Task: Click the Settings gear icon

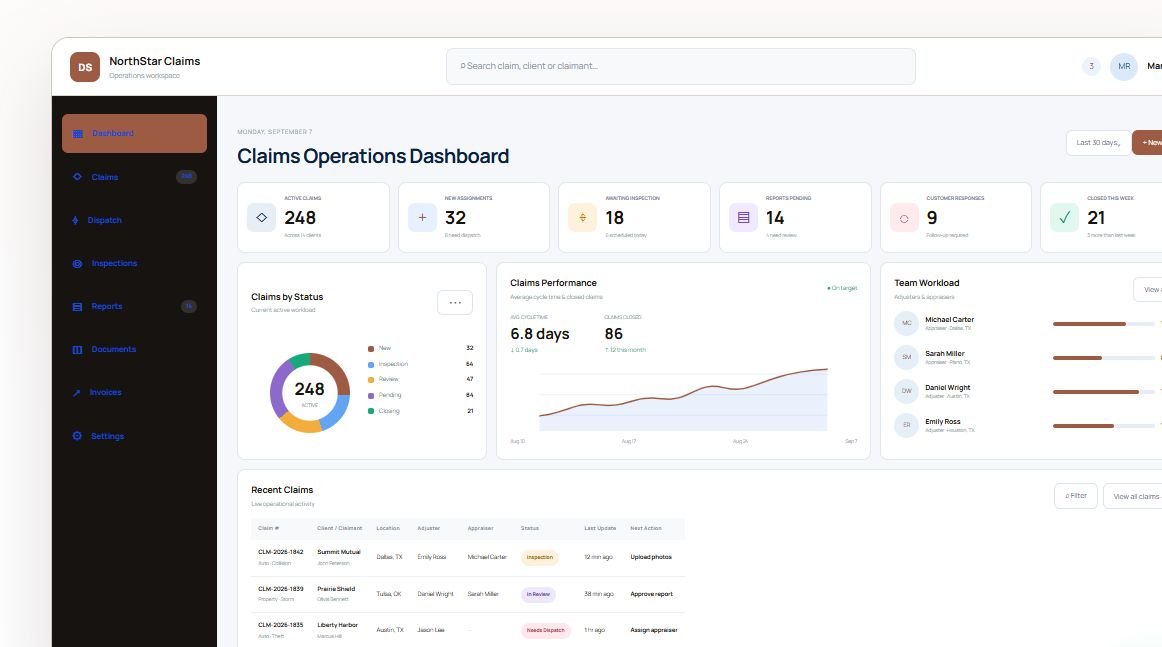Action: 77,436
